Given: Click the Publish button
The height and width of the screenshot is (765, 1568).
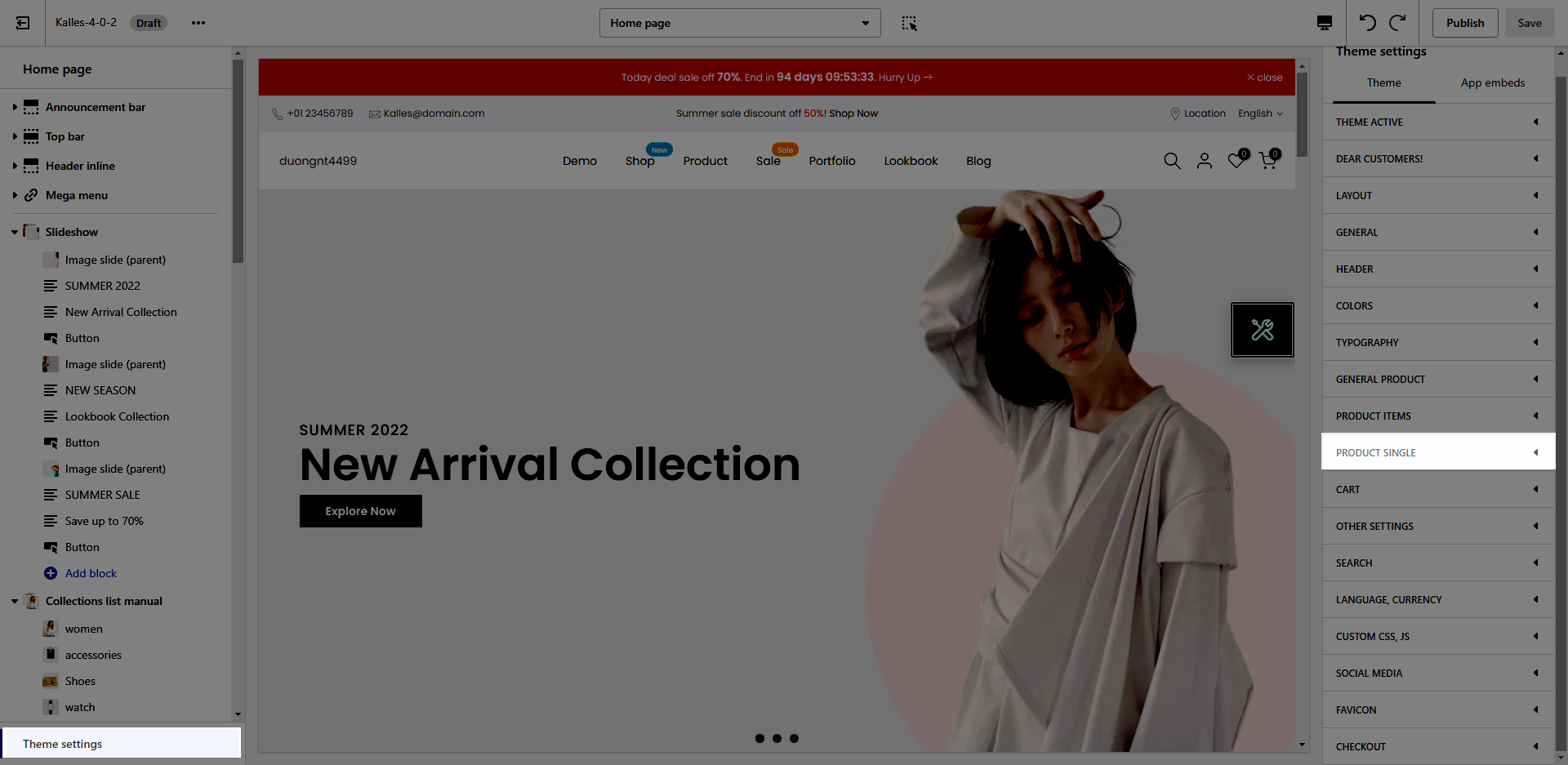Looking at the screenshot, I should click(1465, 23).
